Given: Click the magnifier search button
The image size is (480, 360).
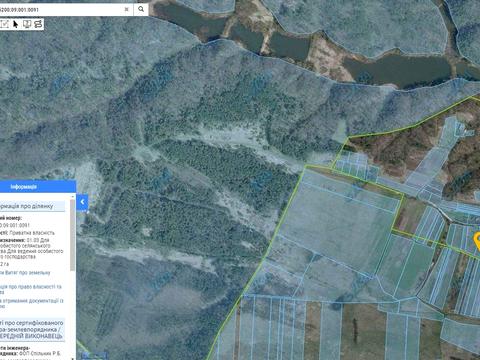Looking at the screenshot, I should click(x=141, y=9).
